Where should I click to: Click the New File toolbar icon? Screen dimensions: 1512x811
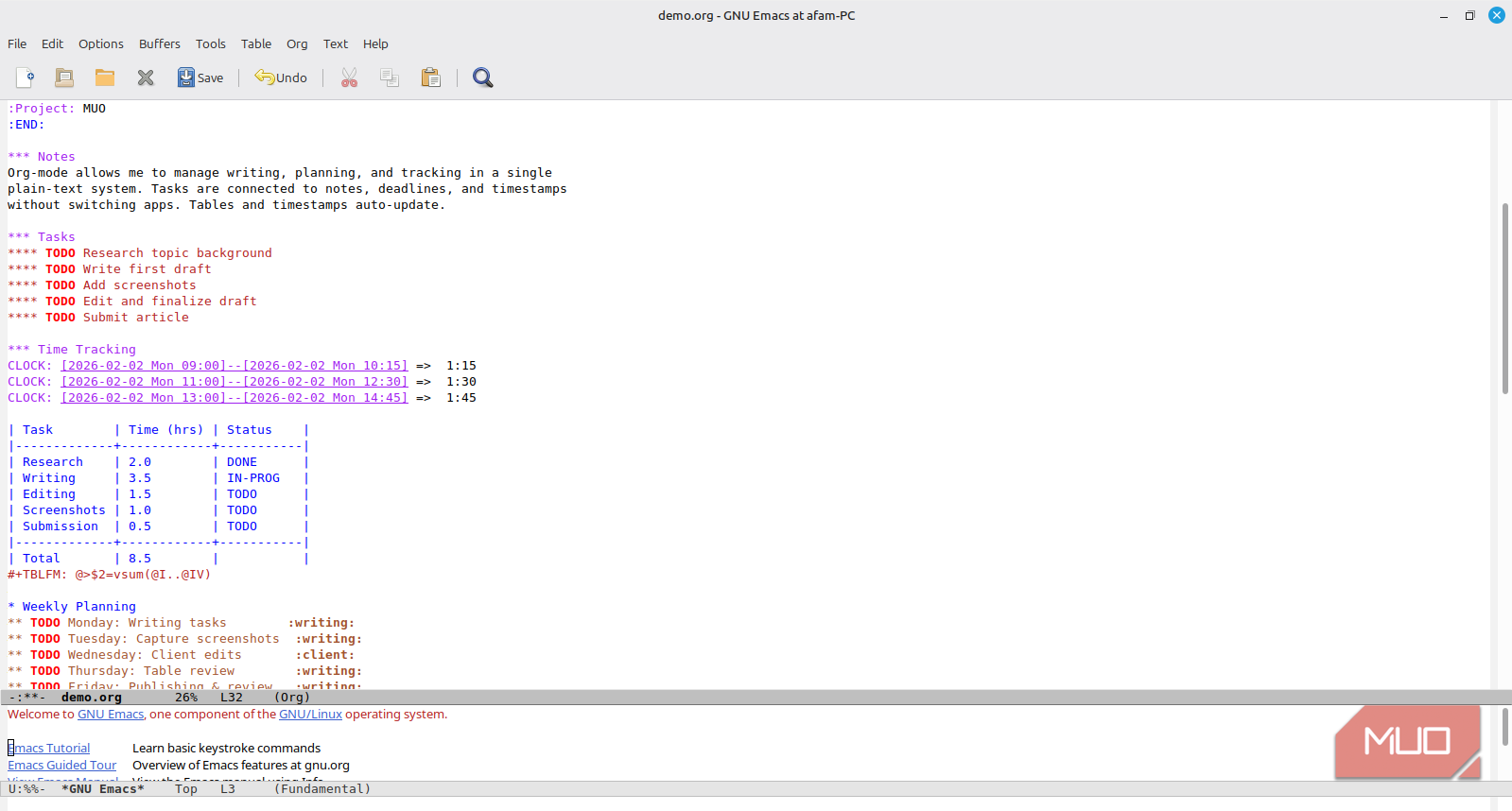coord(26,78)
